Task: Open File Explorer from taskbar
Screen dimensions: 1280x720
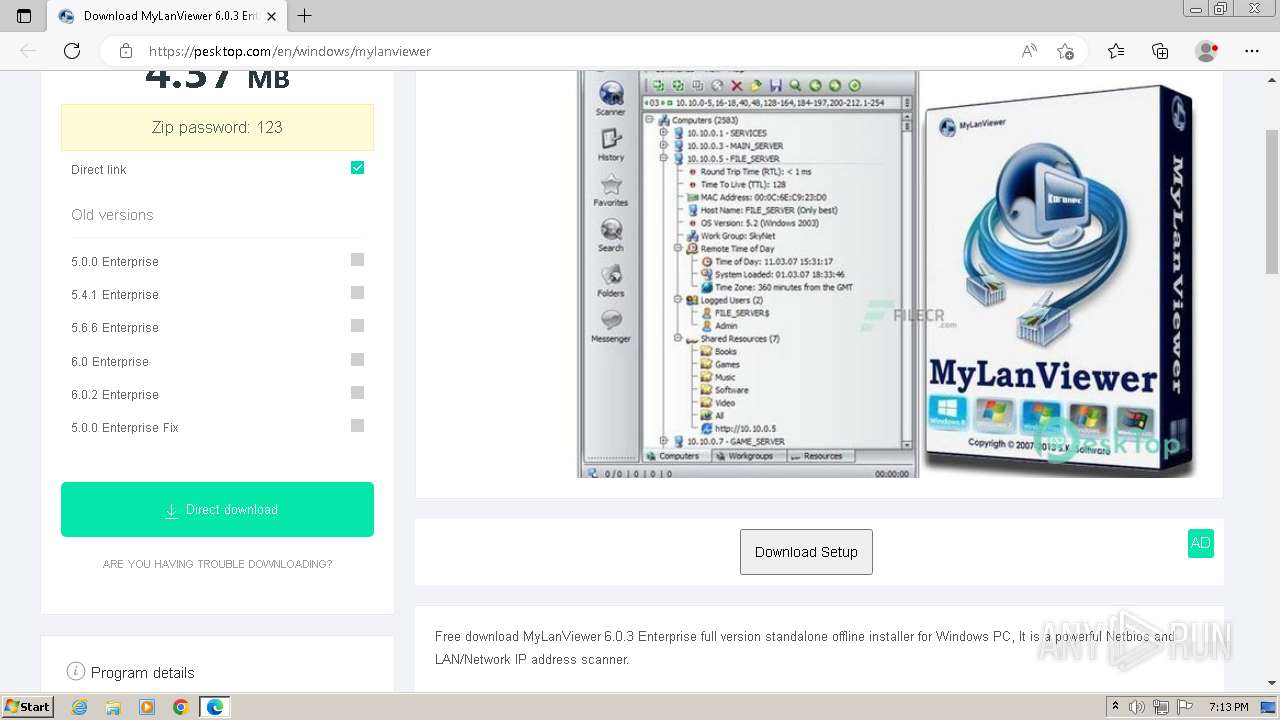Action: [x=113, y=707]
